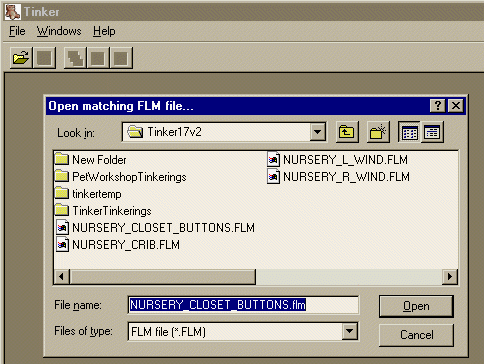Click the file list right scroll arrow
484x364 pixels.
450,276
